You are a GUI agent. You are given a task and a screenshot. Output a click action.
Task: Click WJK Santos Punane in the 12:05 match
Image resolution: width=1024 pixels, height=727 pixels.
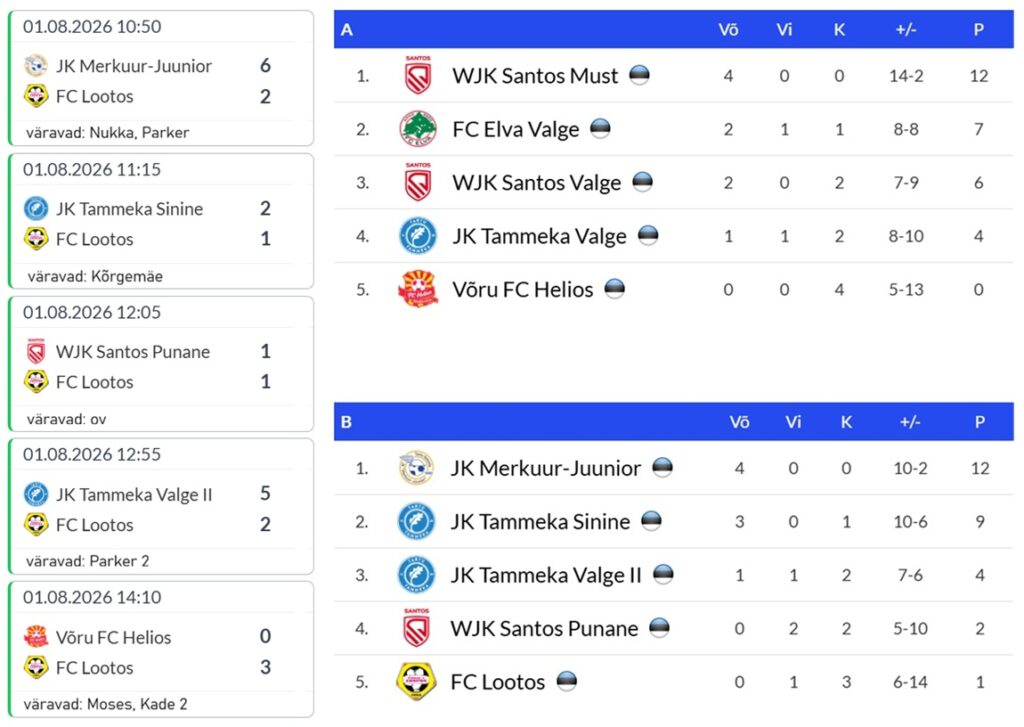coord(133,351)
